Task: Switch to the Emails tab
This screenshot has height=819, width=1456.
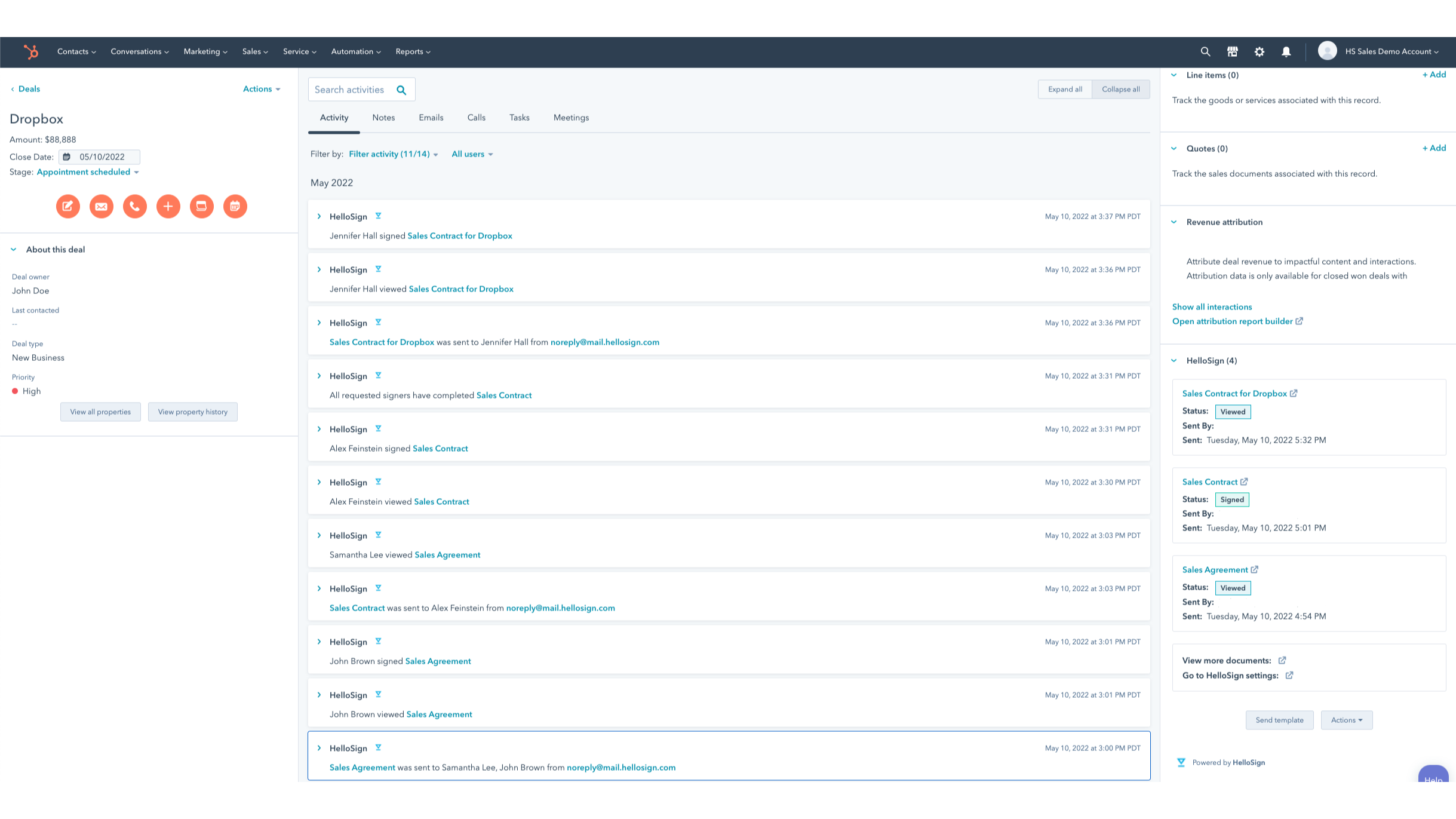Action: click(431, 118)
